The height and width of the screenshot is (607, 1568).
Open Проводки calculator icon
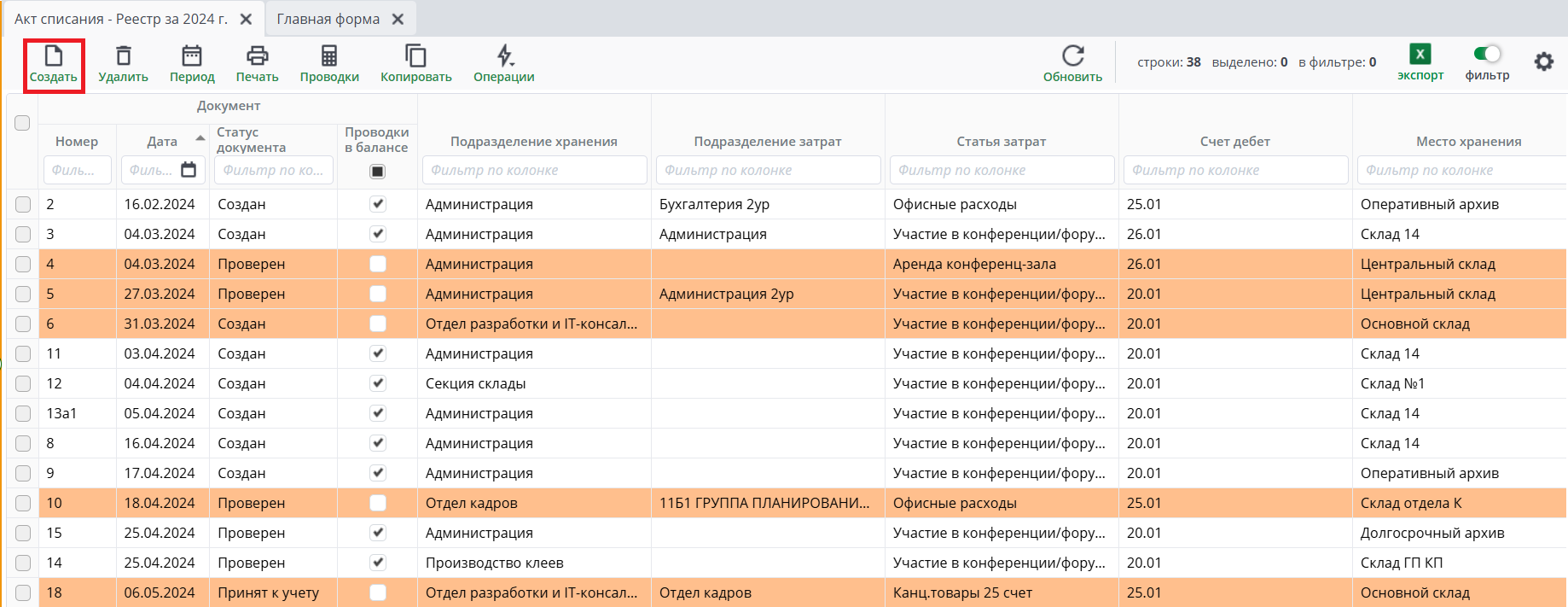pos(329,56)
